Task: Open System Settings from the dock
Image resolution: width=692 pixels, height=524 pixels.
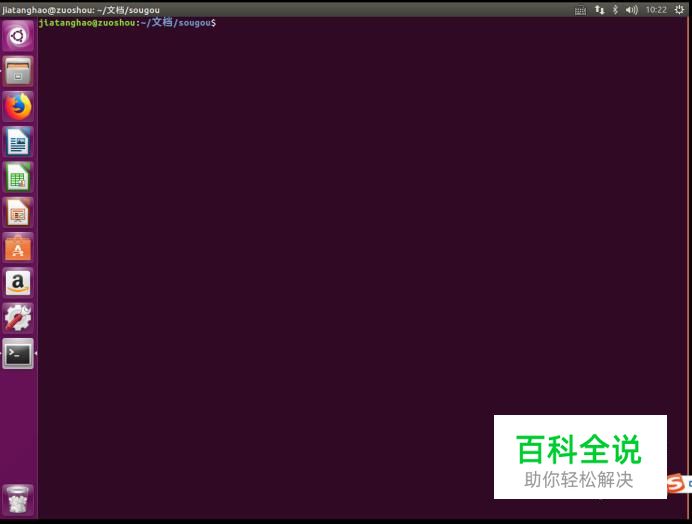Action: (18, 318)
